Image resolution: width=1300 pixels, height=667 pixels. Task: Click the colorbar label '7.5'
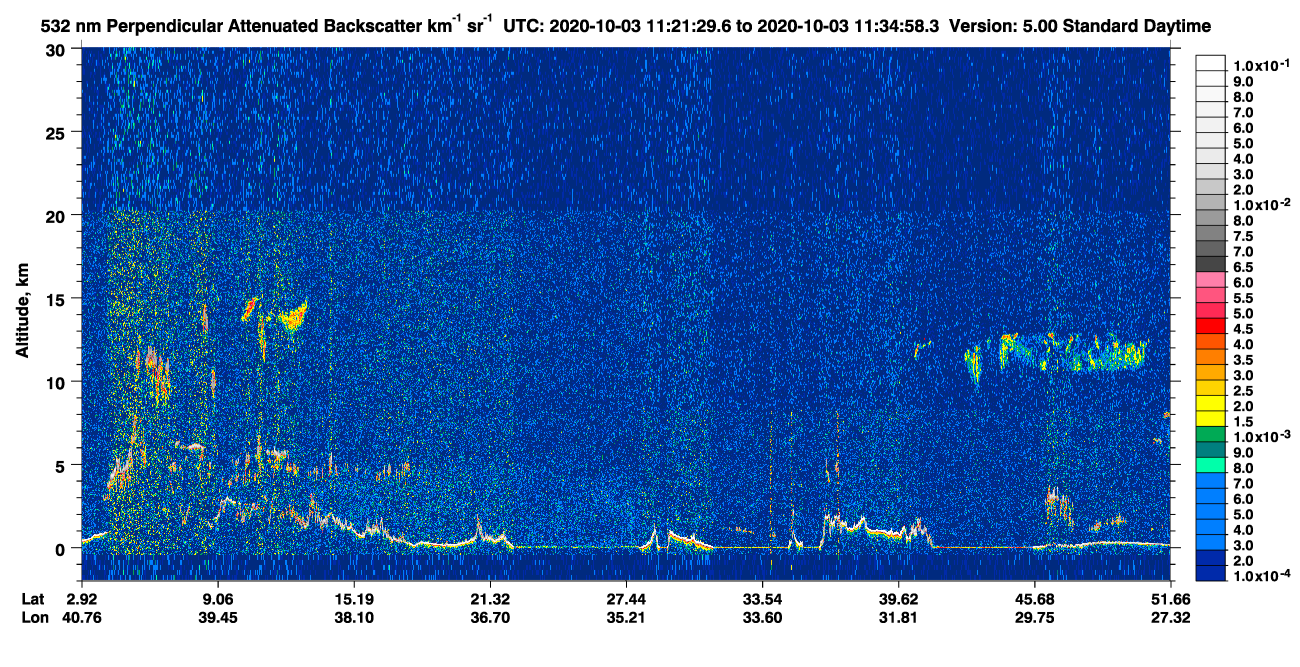(x=1245, y=237)
